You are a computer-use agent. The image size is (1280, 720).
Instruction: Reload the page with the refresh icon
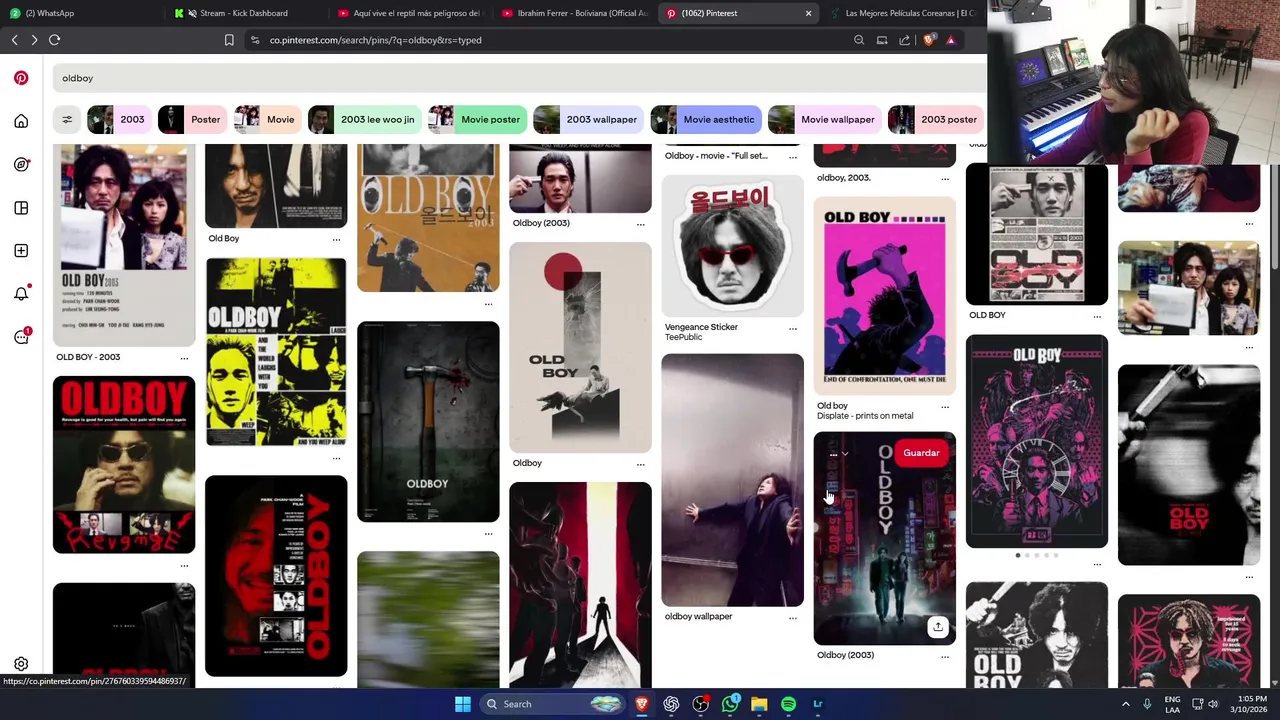click(54, 40)
